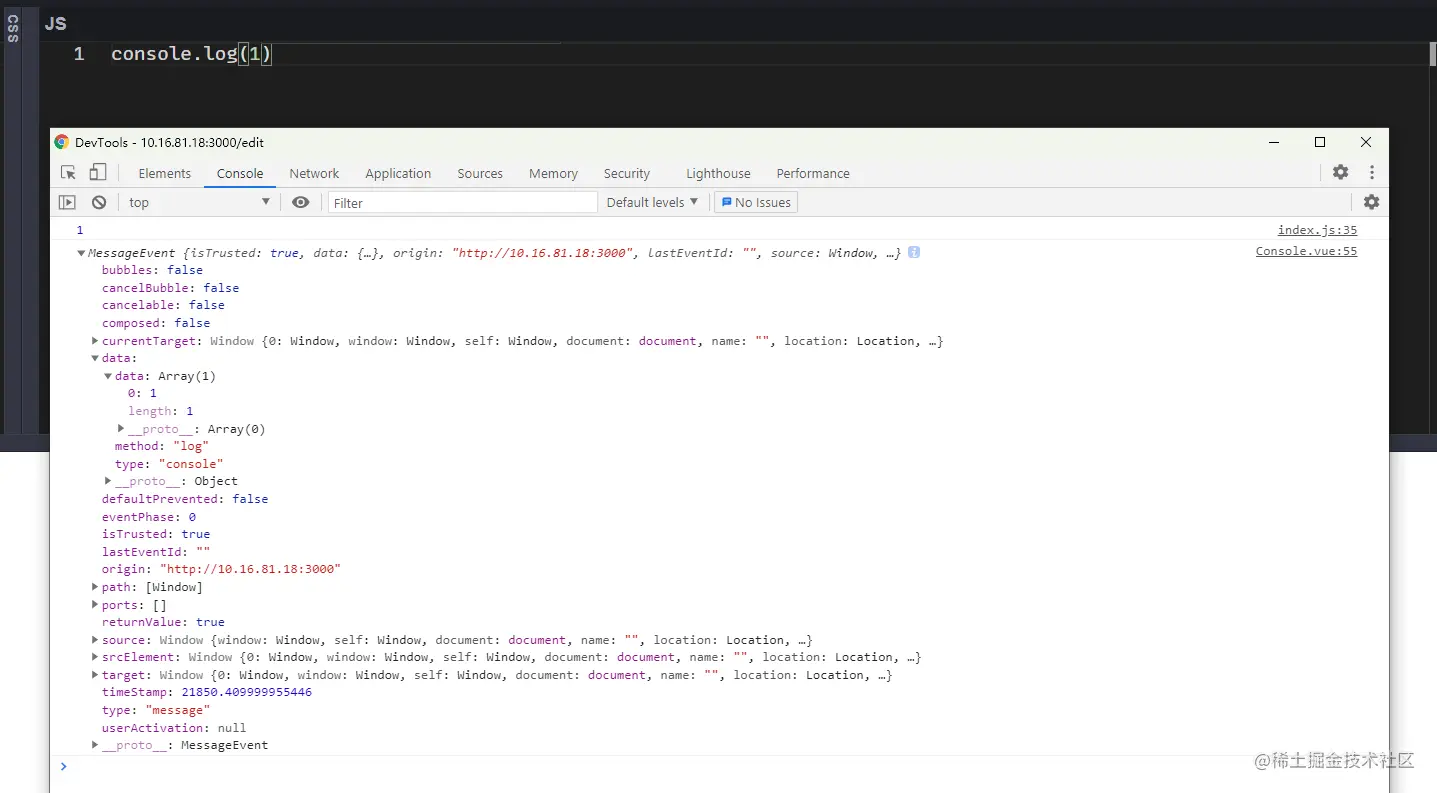The image size is (1437, 793).
Task: Click the composed: false property
Action: [x=156, y=323]
